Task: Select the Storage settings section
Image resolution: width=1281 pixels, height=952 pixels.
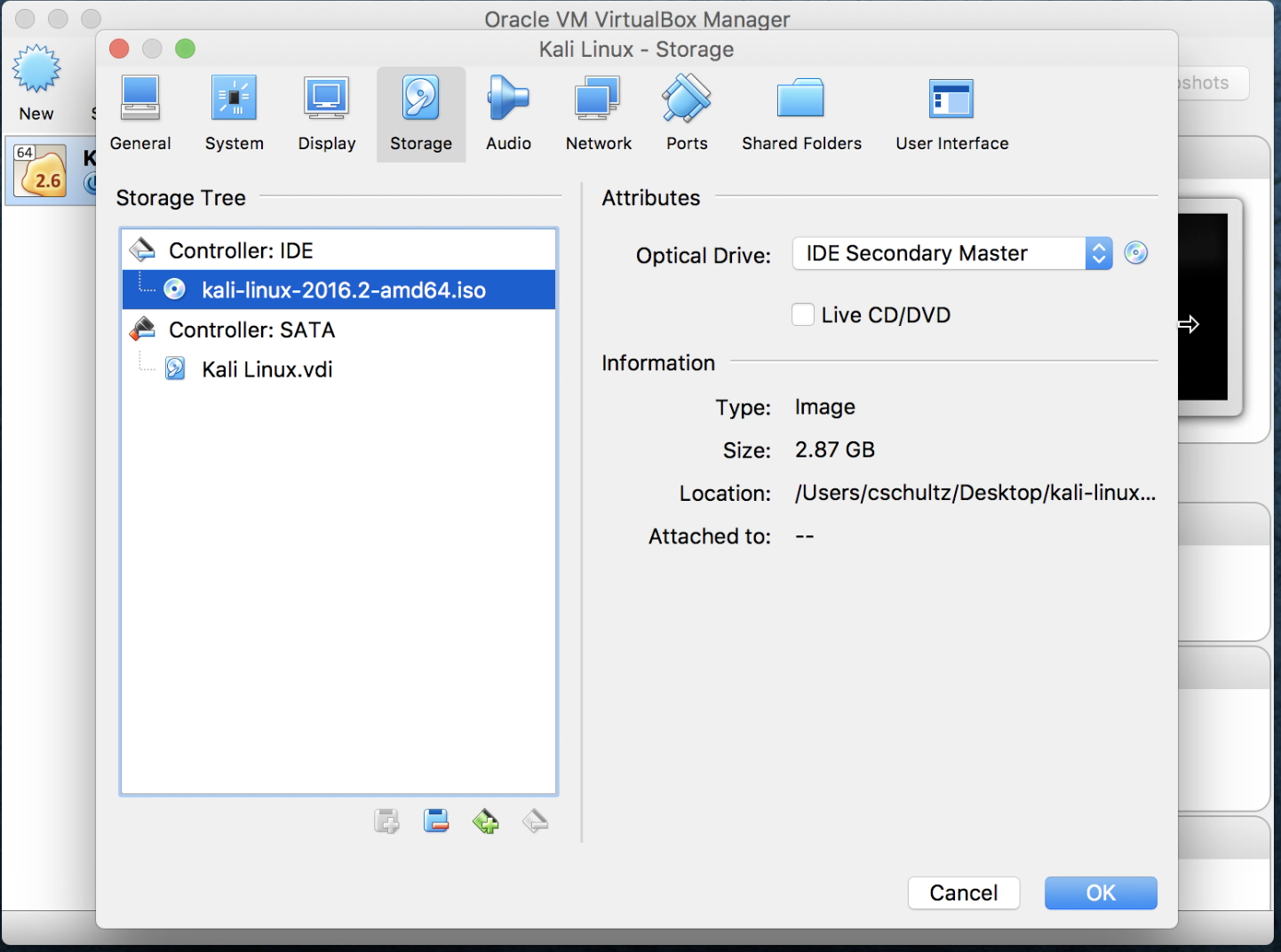Action: tap(421, 115)
